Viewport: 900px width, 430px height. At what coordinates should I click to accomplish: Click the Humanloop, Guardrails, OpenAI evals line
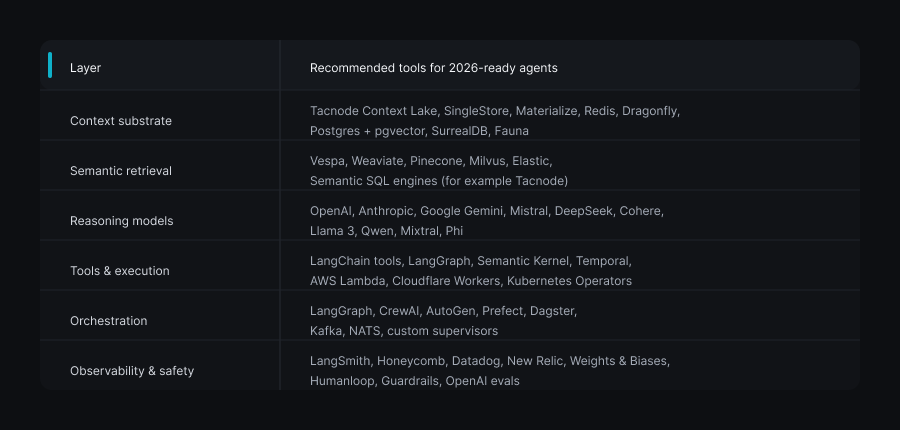[x=414, y=381]
